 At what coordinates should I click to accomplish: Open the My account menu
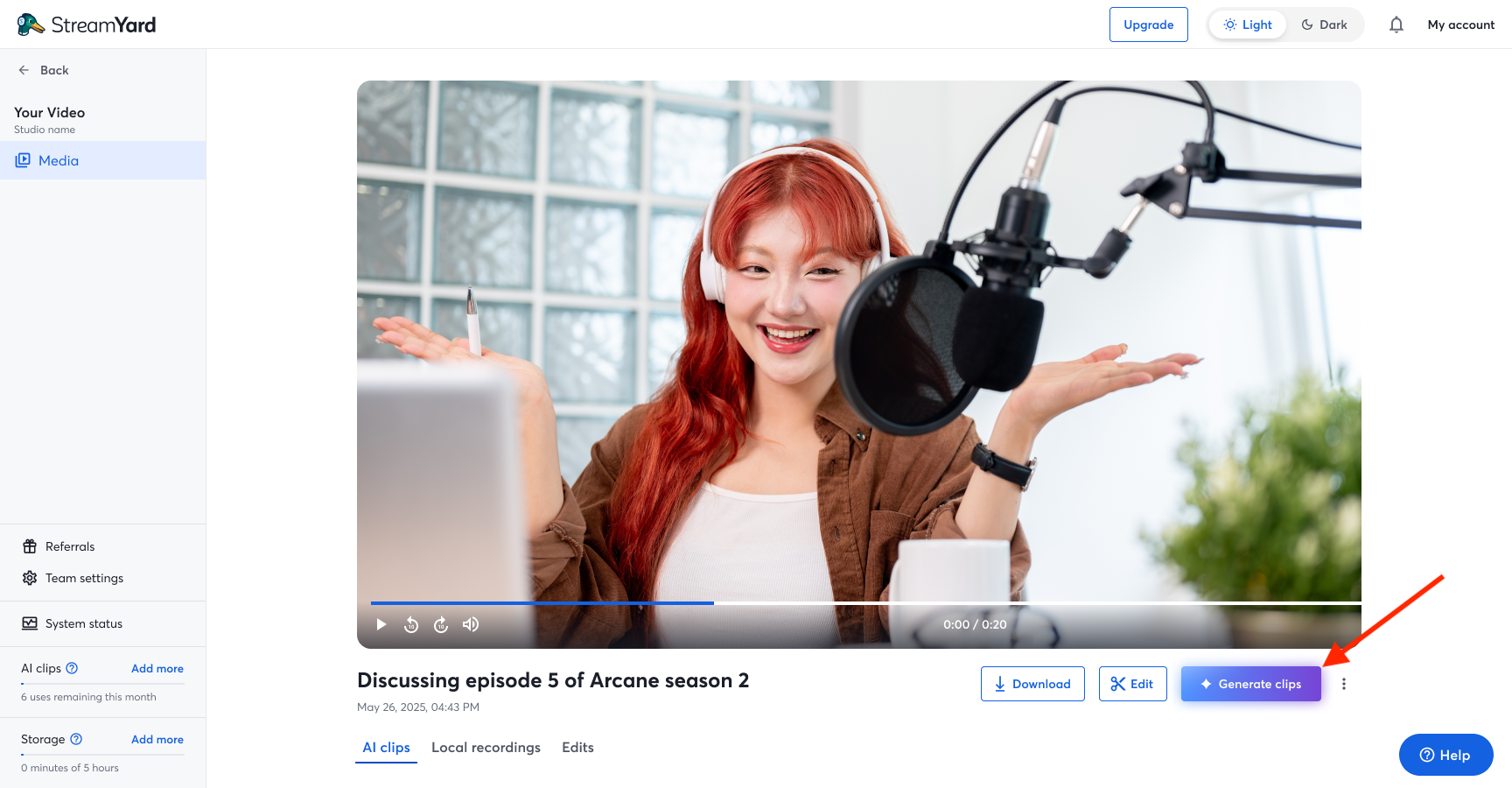point(1460,25)
